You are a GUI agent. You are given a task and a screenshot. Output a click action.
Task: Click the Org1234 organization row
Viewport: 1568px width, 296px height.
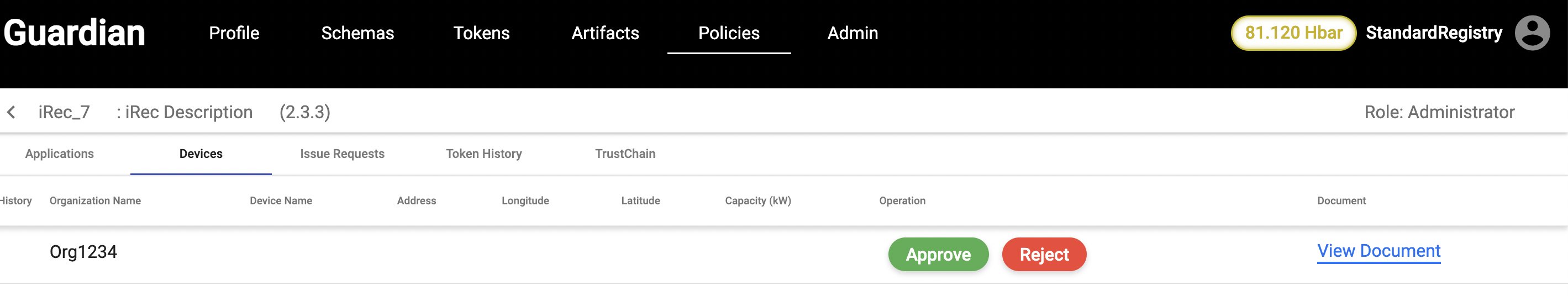pyautogui.click(x=83, y=252)
